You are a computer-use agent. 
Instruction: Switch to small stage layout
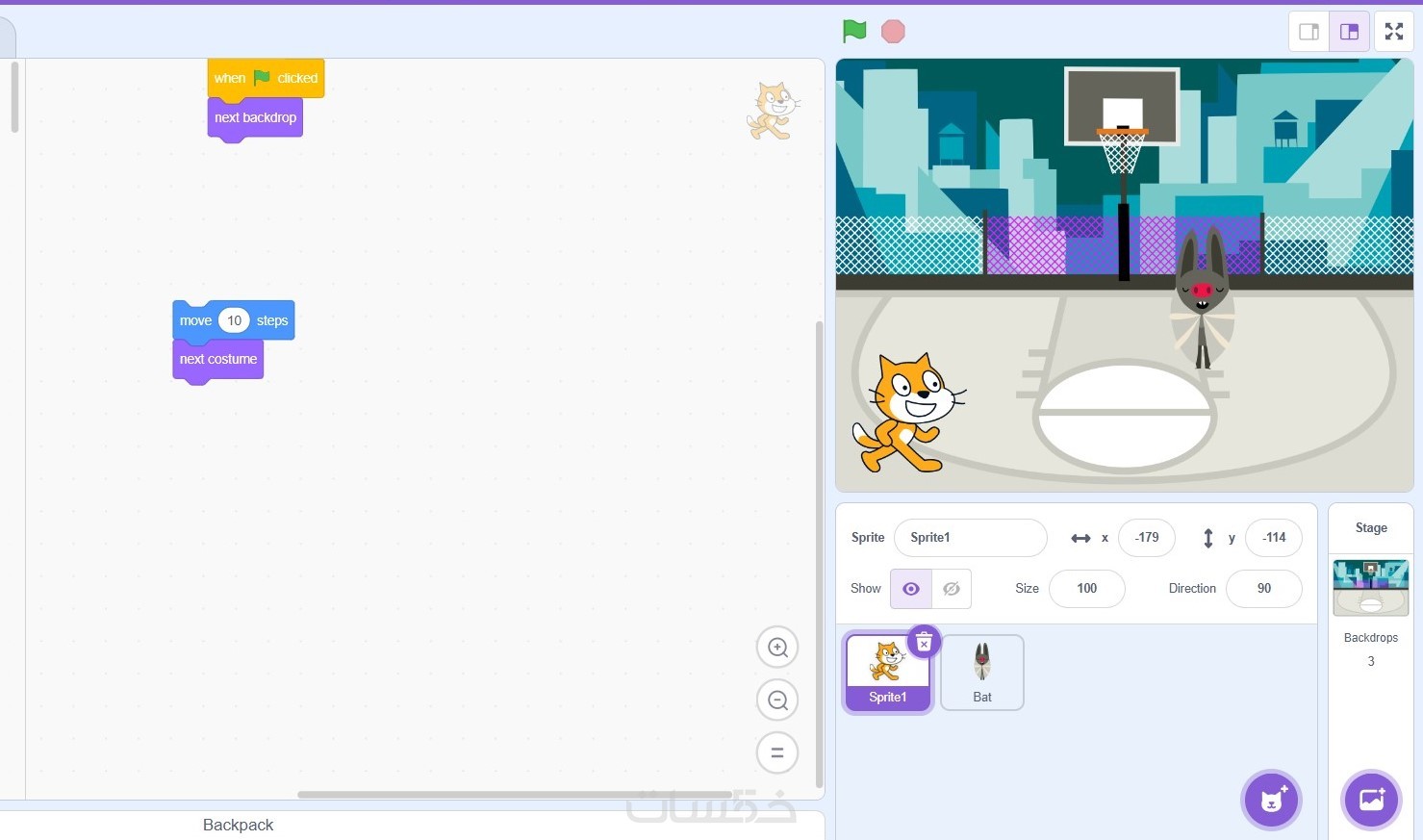[x=1309, y=32]
